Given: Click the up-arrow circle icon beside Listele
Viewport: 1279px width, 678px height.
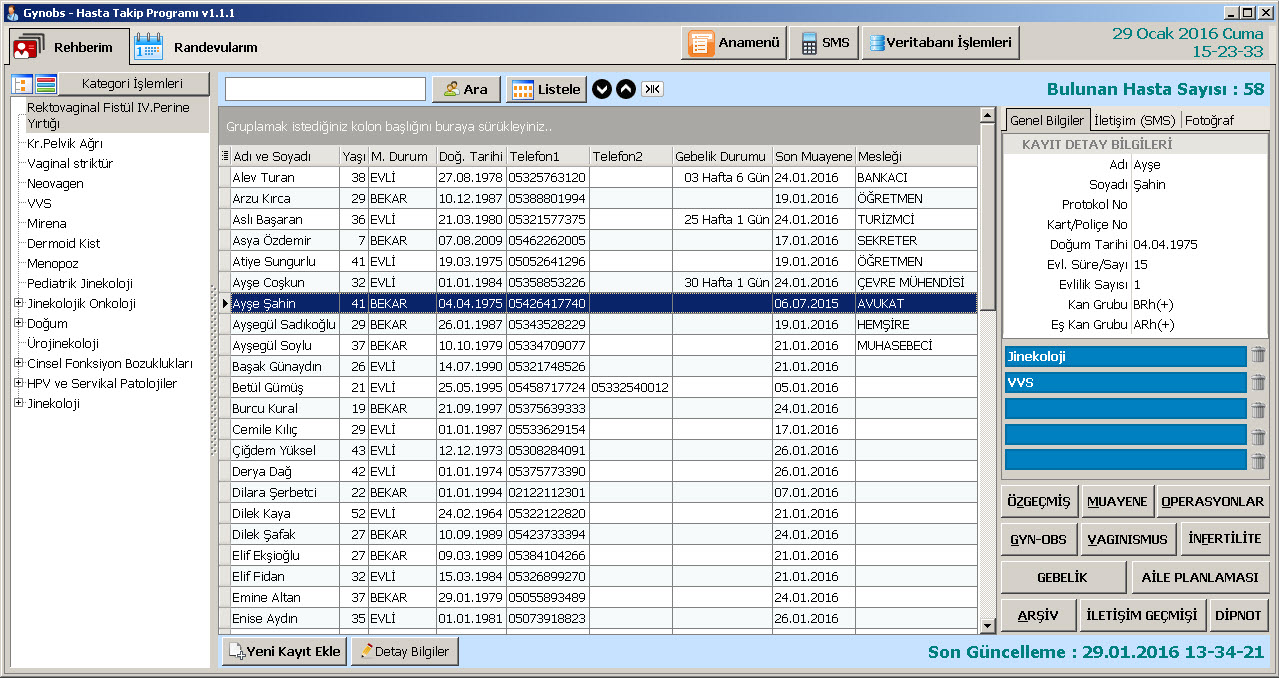Looking at the screenshot, I should point(625,89).
